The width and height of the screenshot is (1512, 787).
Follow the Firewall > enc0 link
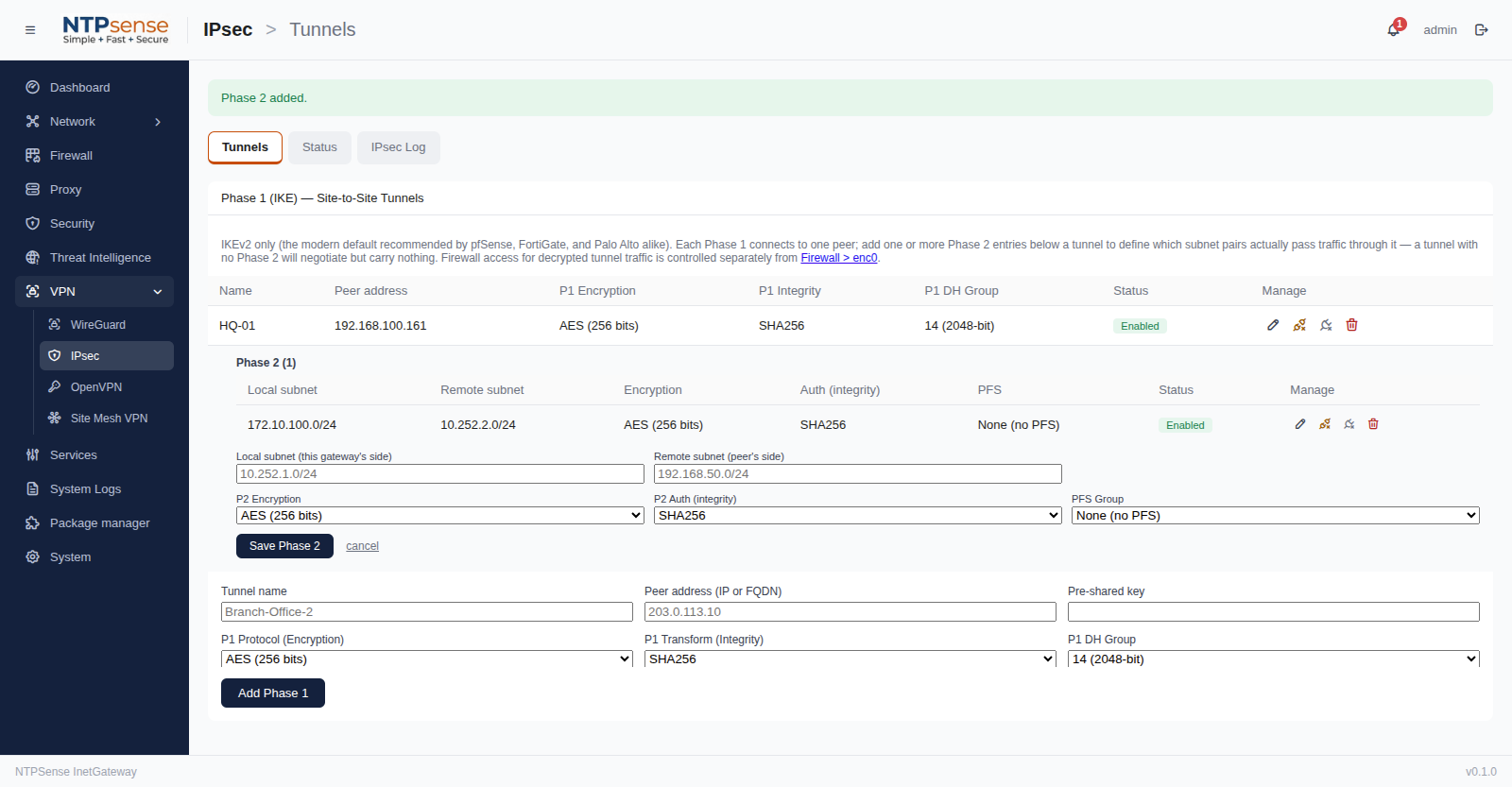tap(839, 258)
